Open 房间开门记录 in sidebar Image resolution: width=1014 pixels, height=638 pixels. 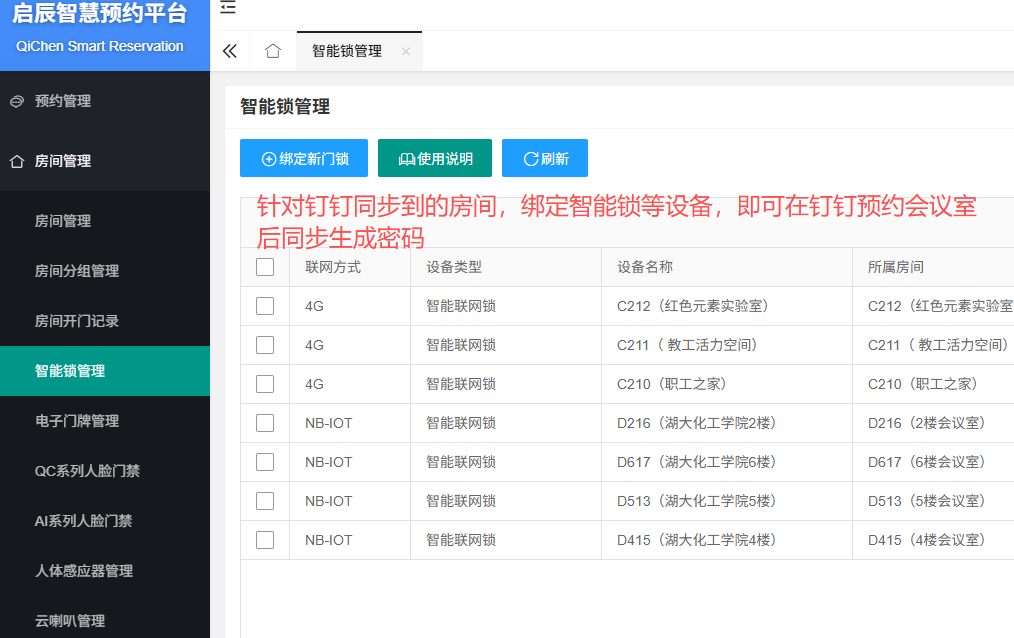[x=105, y=321]
